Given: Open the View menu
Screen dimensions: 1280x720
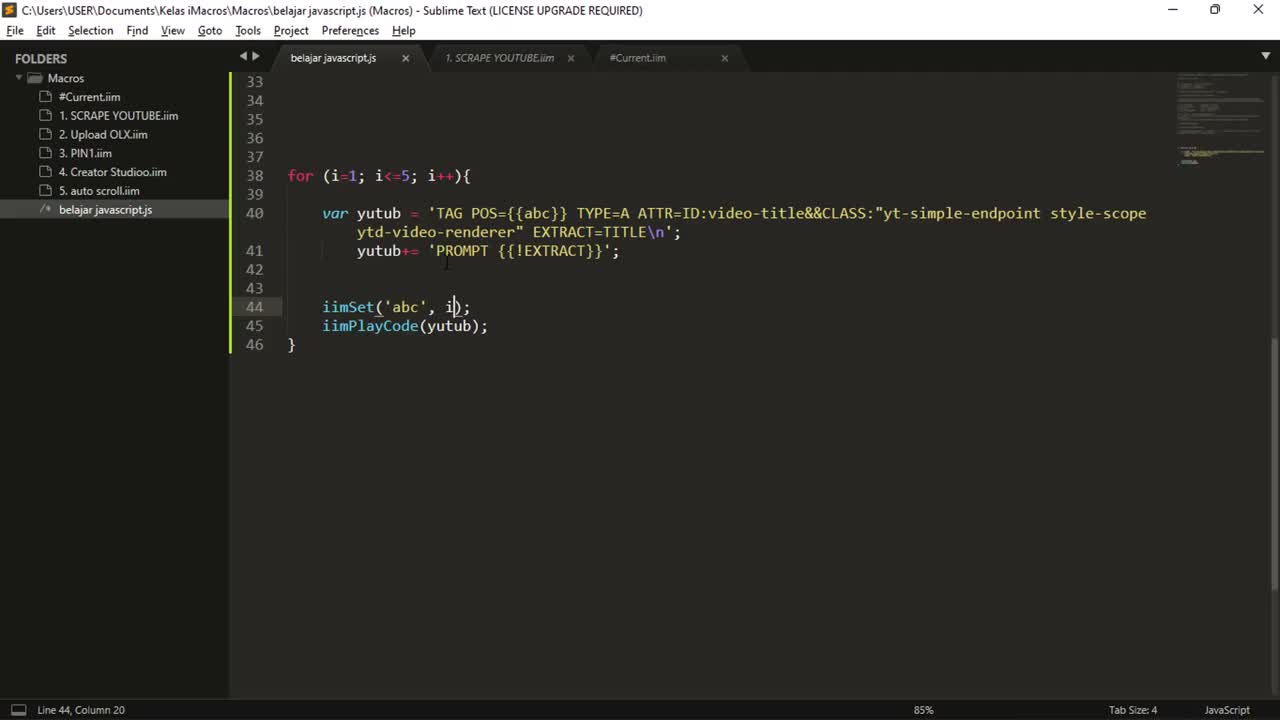Looking at the screenshot, I should pyautogui.click(x=173, y=31).
